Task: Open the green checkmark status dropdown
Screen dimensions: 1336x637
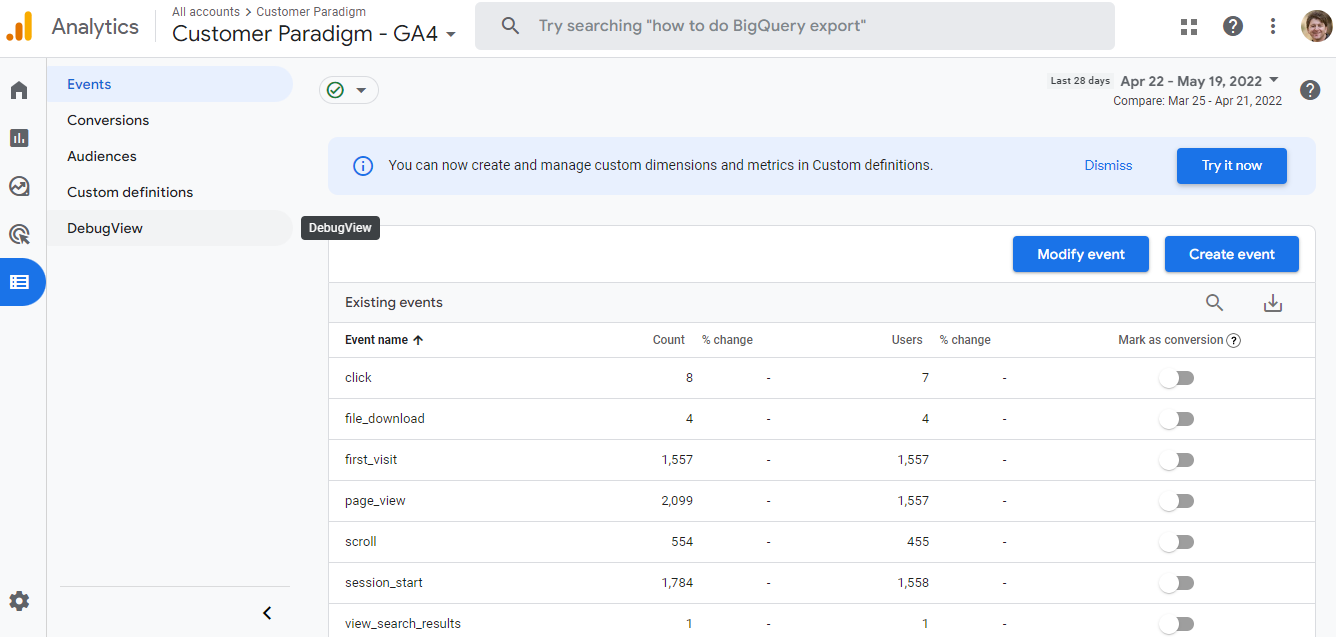Action: click(348, 90)
